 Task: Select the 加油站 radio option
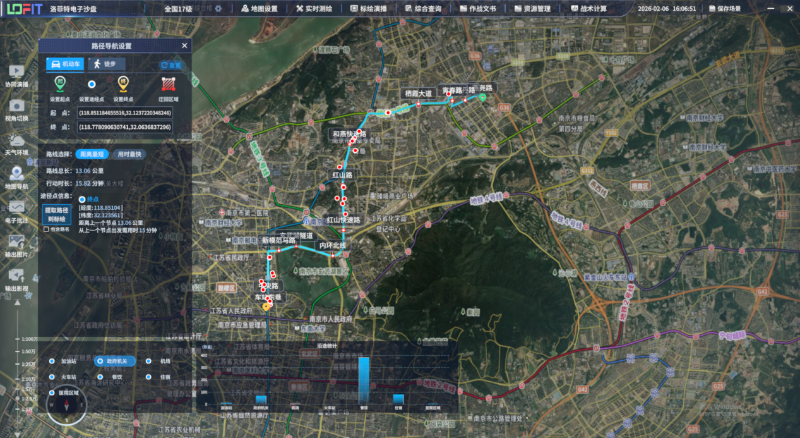pyautogui.click(x=52, y=361)
